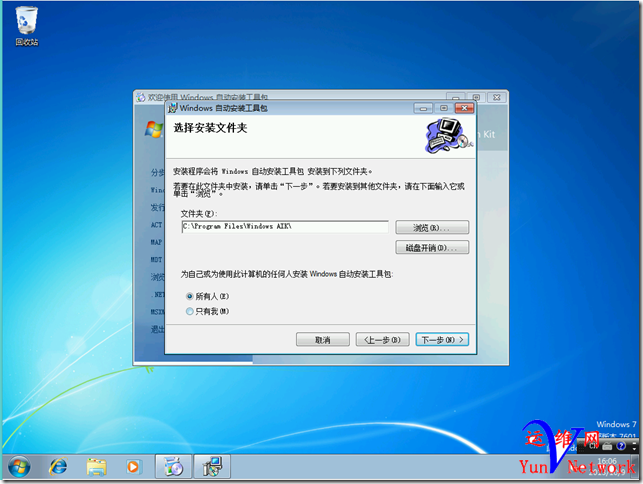Close the Windows 自动安装工具包 setup dialog
This screenshot has height=484, width=643.
[464, 108]
